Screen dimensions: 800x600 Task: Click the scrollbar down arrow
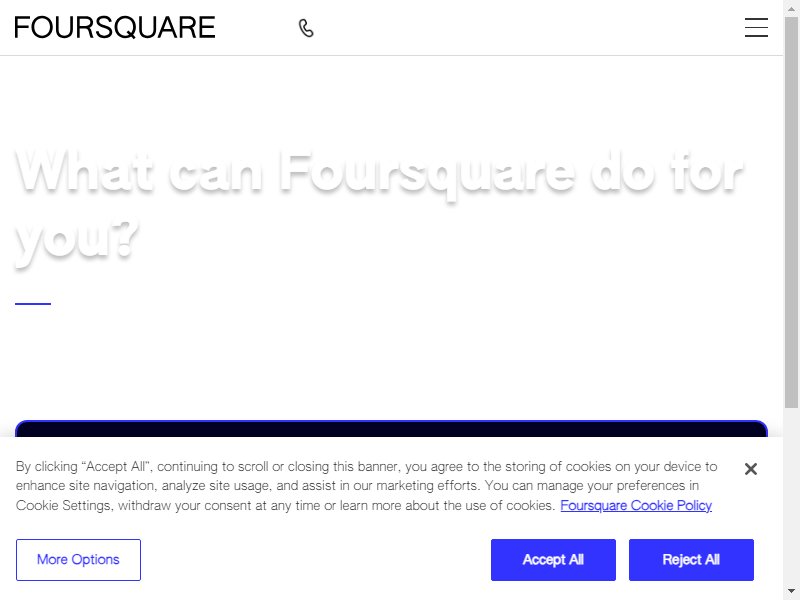[x=791, y=591]
